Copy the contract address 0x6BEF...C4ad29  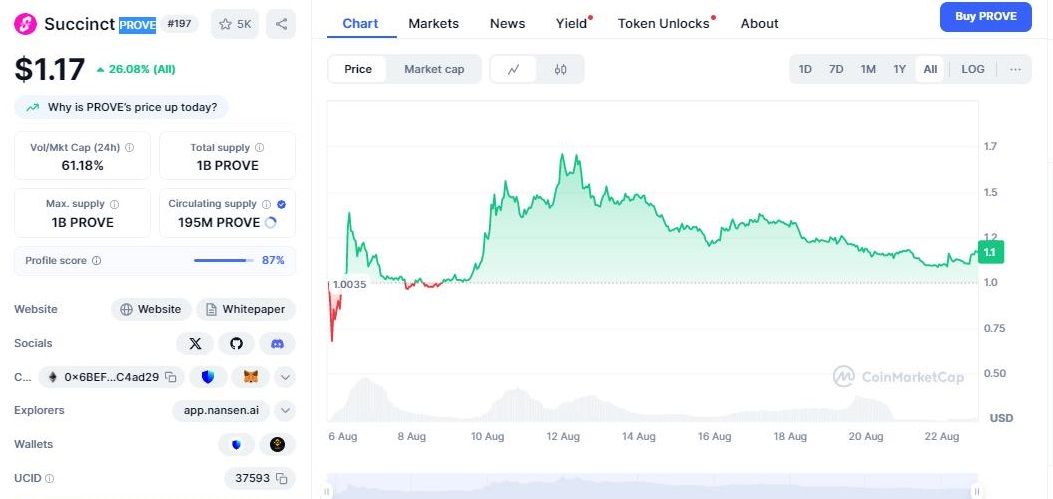[x=171, y=377]
